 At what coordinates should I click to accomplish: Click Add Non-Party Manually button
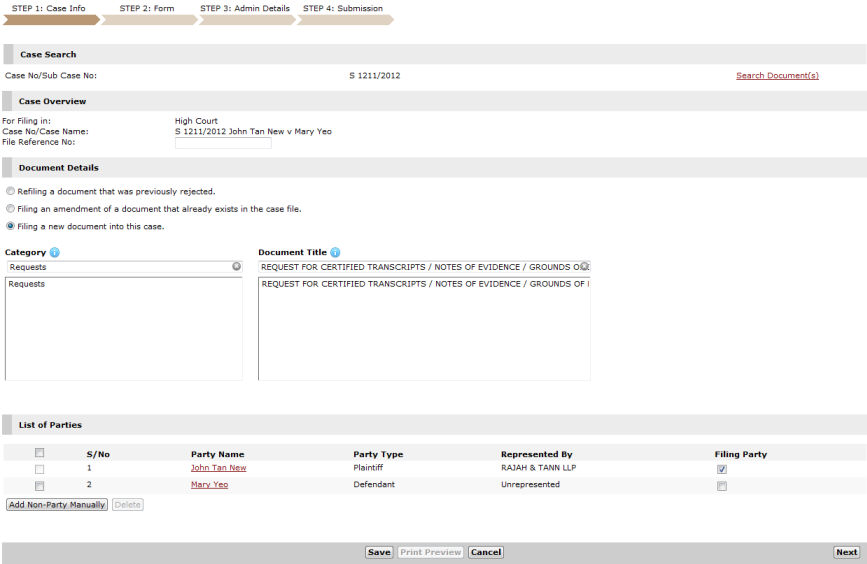57,505
